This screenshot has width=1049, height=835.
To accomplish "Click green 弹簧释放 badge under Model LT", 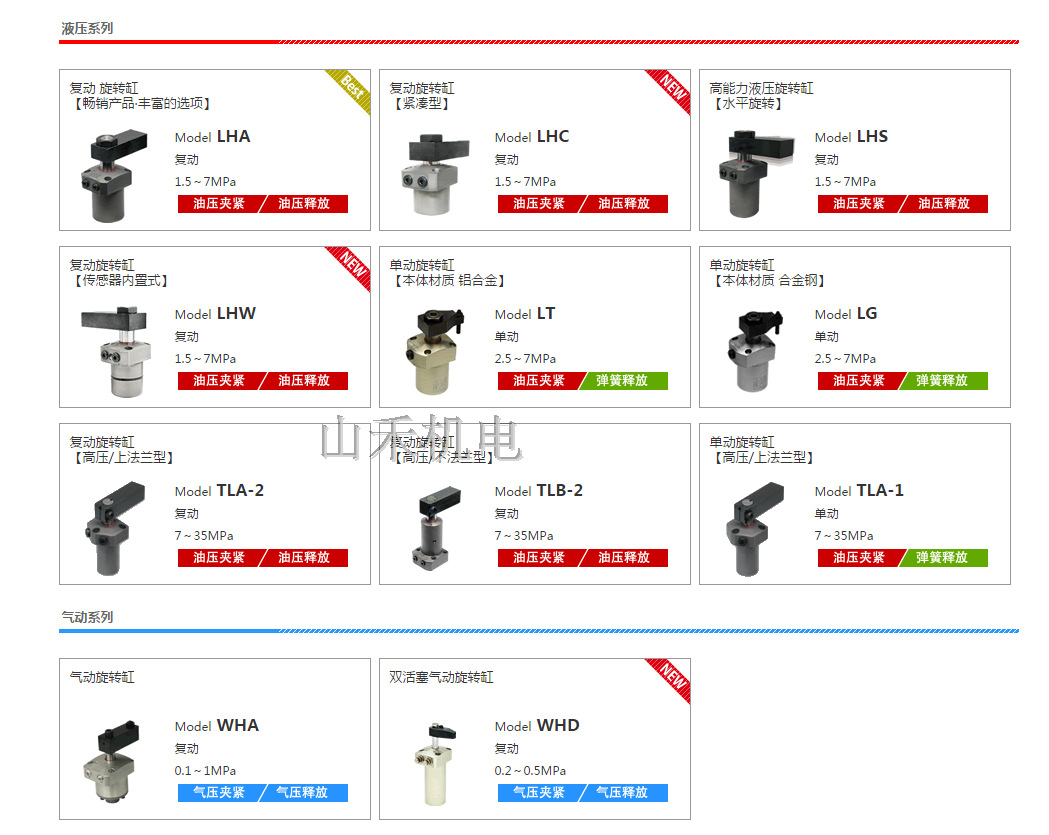I will pos(622,381).
